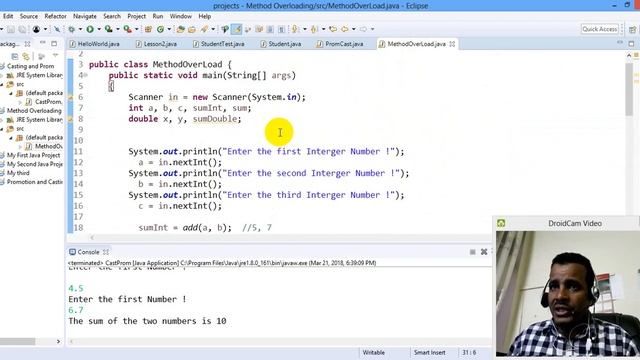Viewport: 640px width, 360px height.
Task: Close the MethodOverLoad.java tab
Action: click(452, 44)
